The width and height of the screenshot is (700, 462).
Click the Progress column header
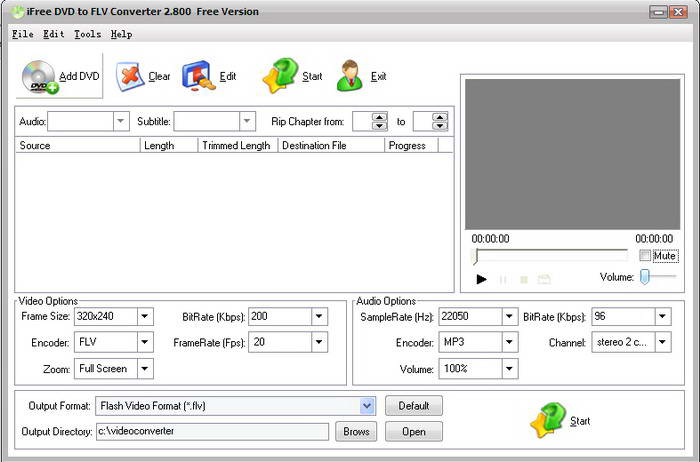pyautogui.click(x=411, y=146)
